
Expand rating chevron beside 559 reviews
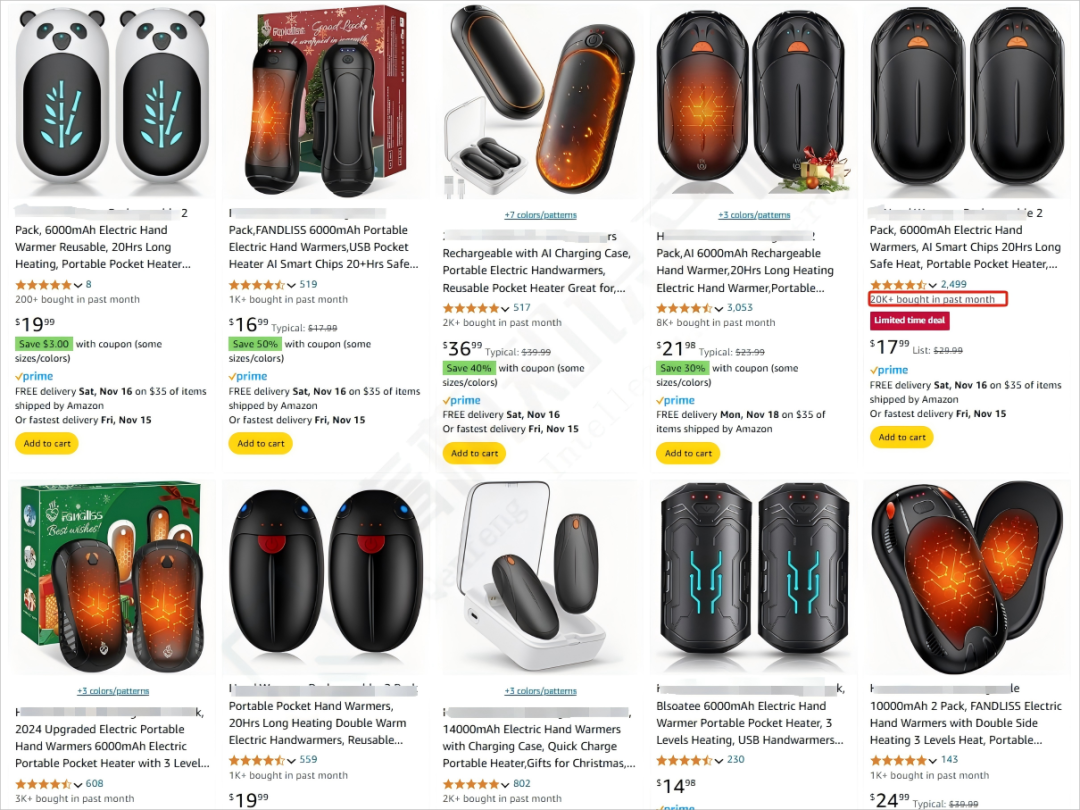pos(291,761)
